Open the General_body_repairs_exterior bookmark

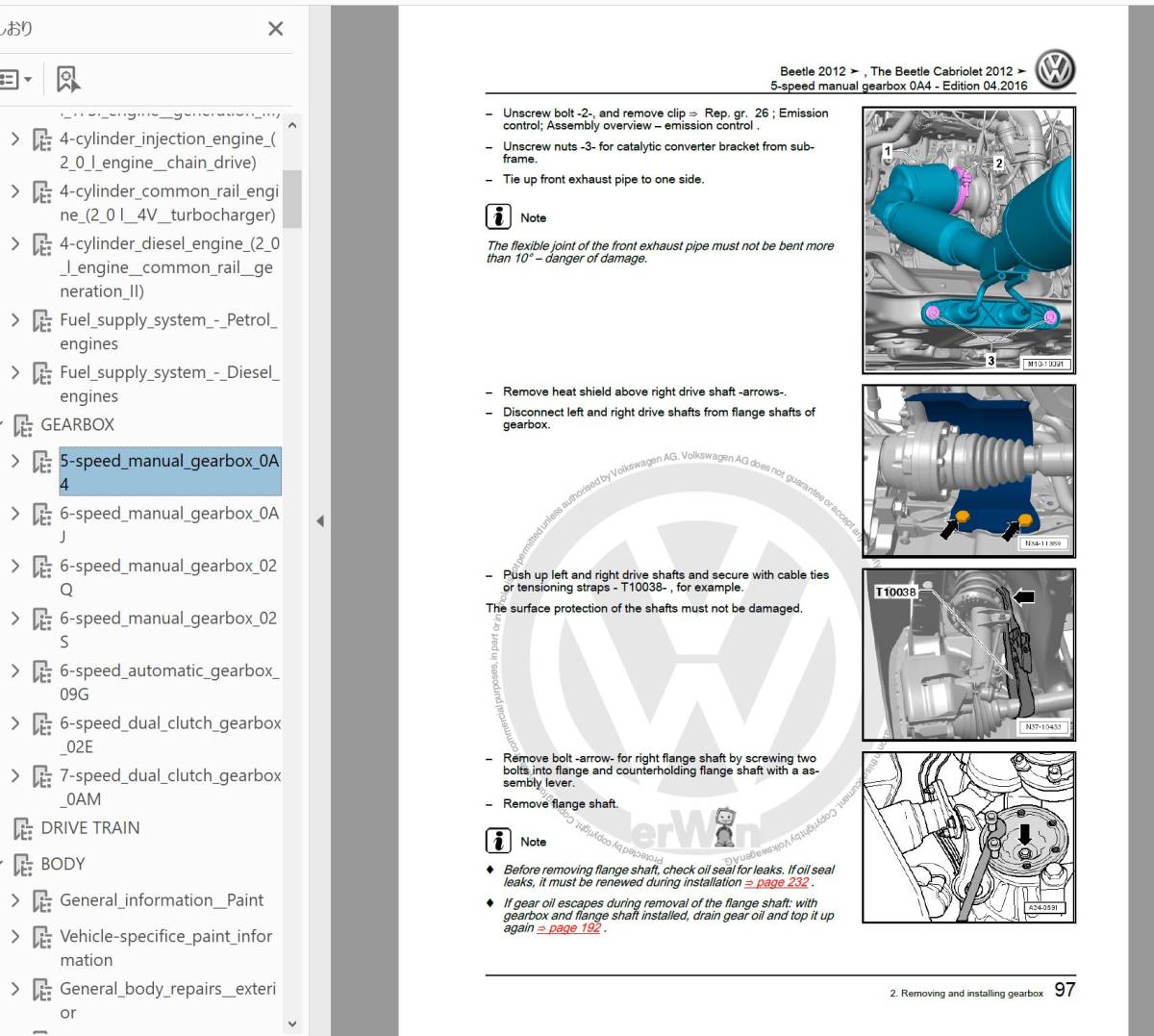pyautogui.click(x=168, y=1000)
